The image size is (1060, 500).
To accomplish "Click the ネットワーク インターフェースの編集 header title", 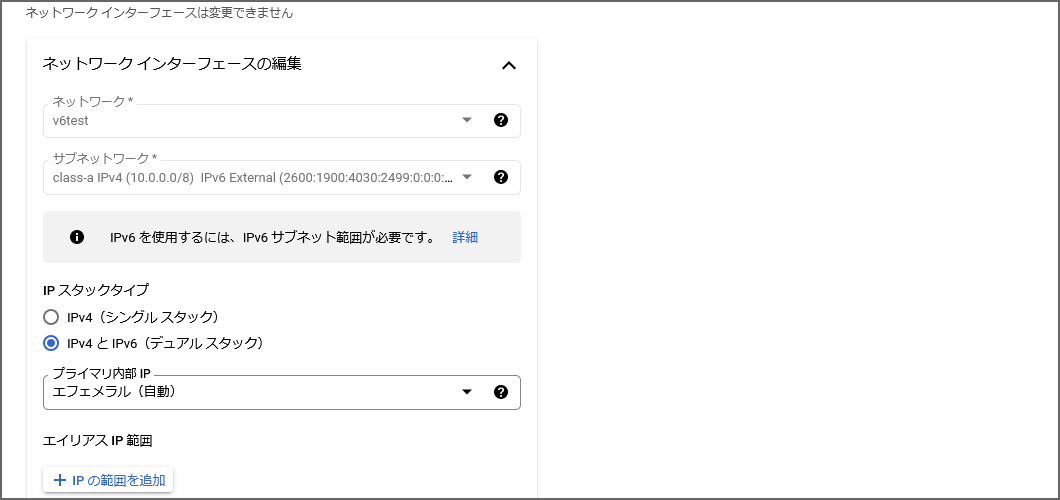I will point(172,64).
